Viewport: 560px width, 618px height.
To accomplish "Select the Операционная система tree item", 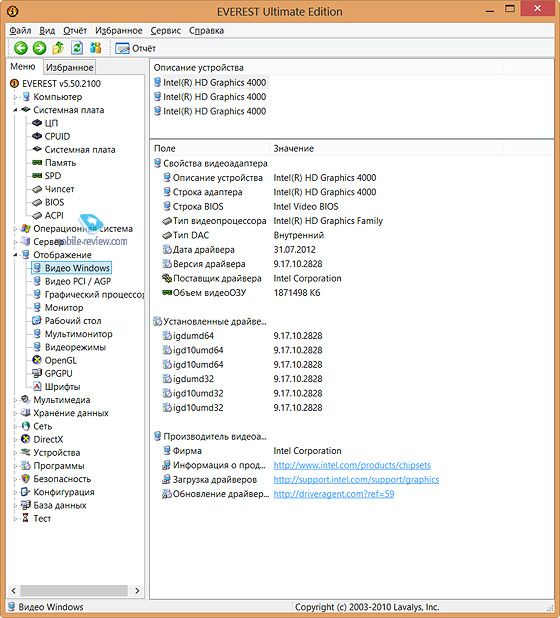I will (77, 229).
